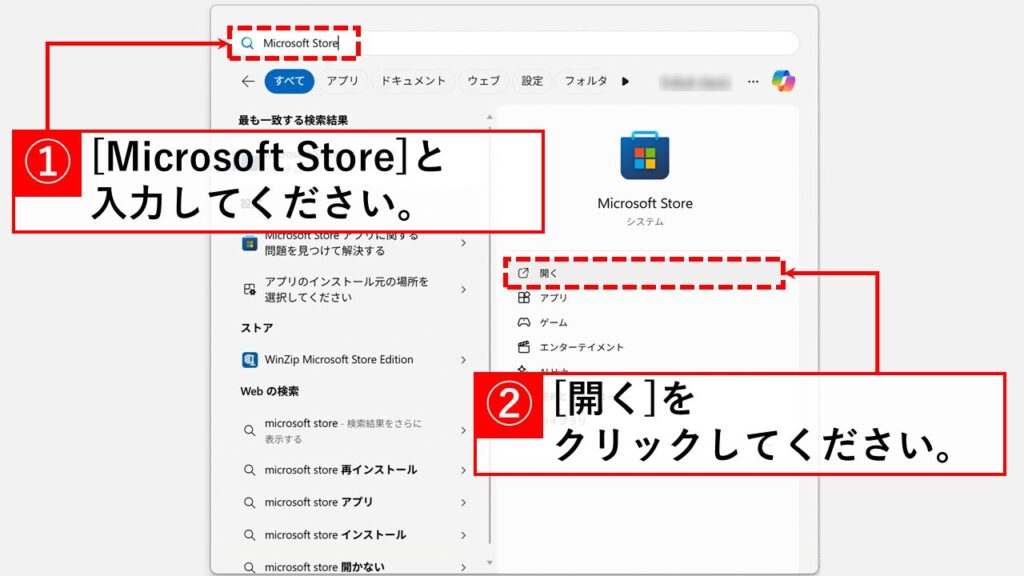
Task: Go back with the left arrow icon
Action: pyautogui.click(x=248, y=81)
